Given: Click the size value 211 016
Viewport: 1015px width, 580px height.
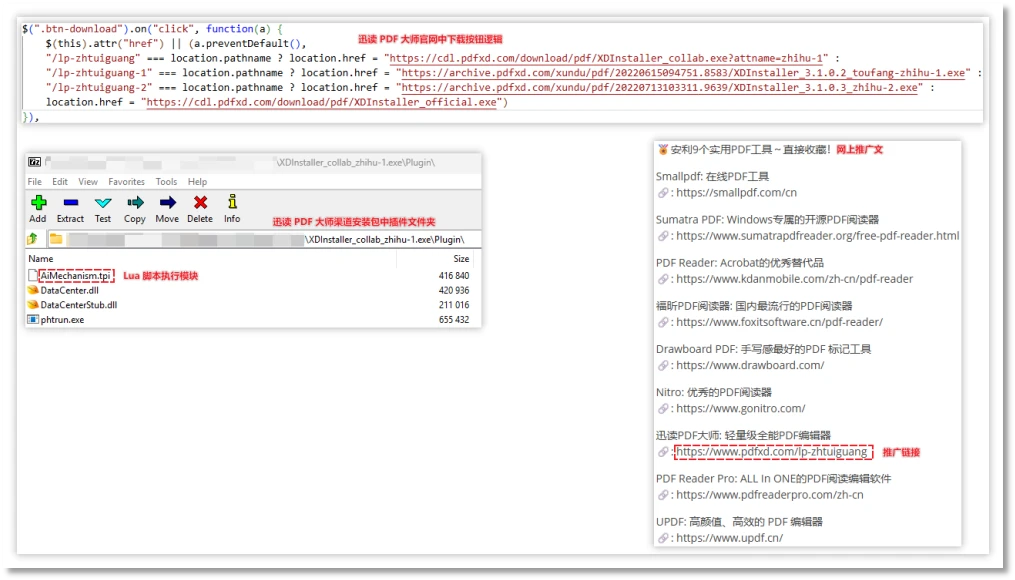Looking at the screenshot, I should (454, 304).
